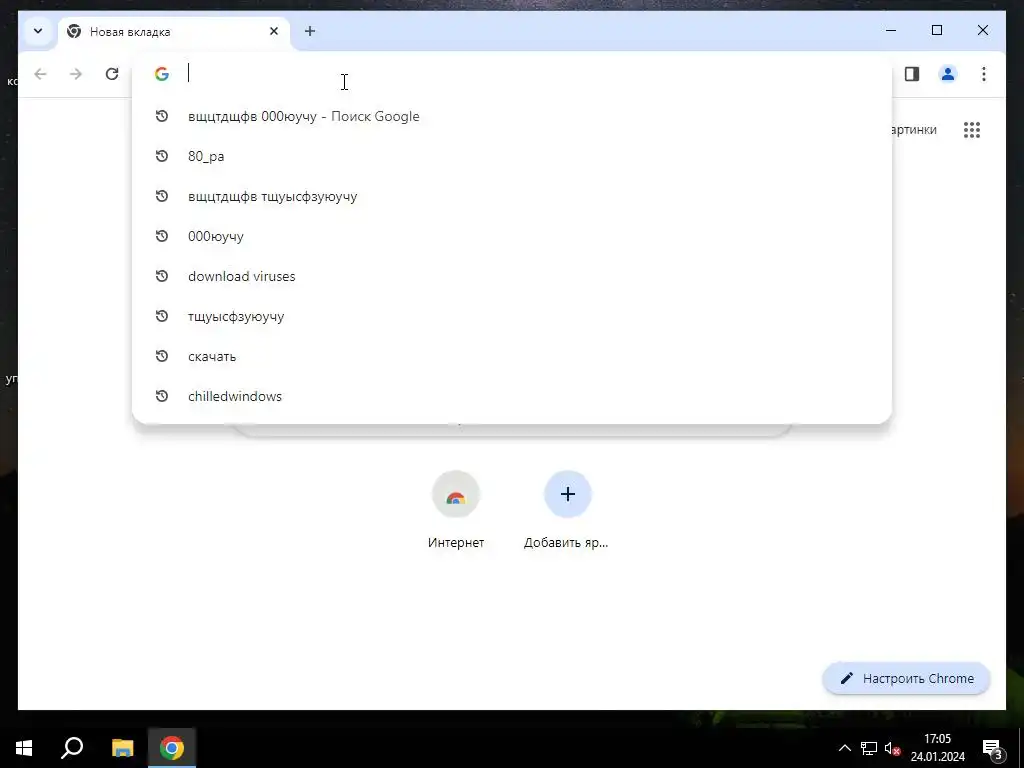1024x768 pixels.
Task: Open Chrome three-dot menu
Action: (984, 74)
